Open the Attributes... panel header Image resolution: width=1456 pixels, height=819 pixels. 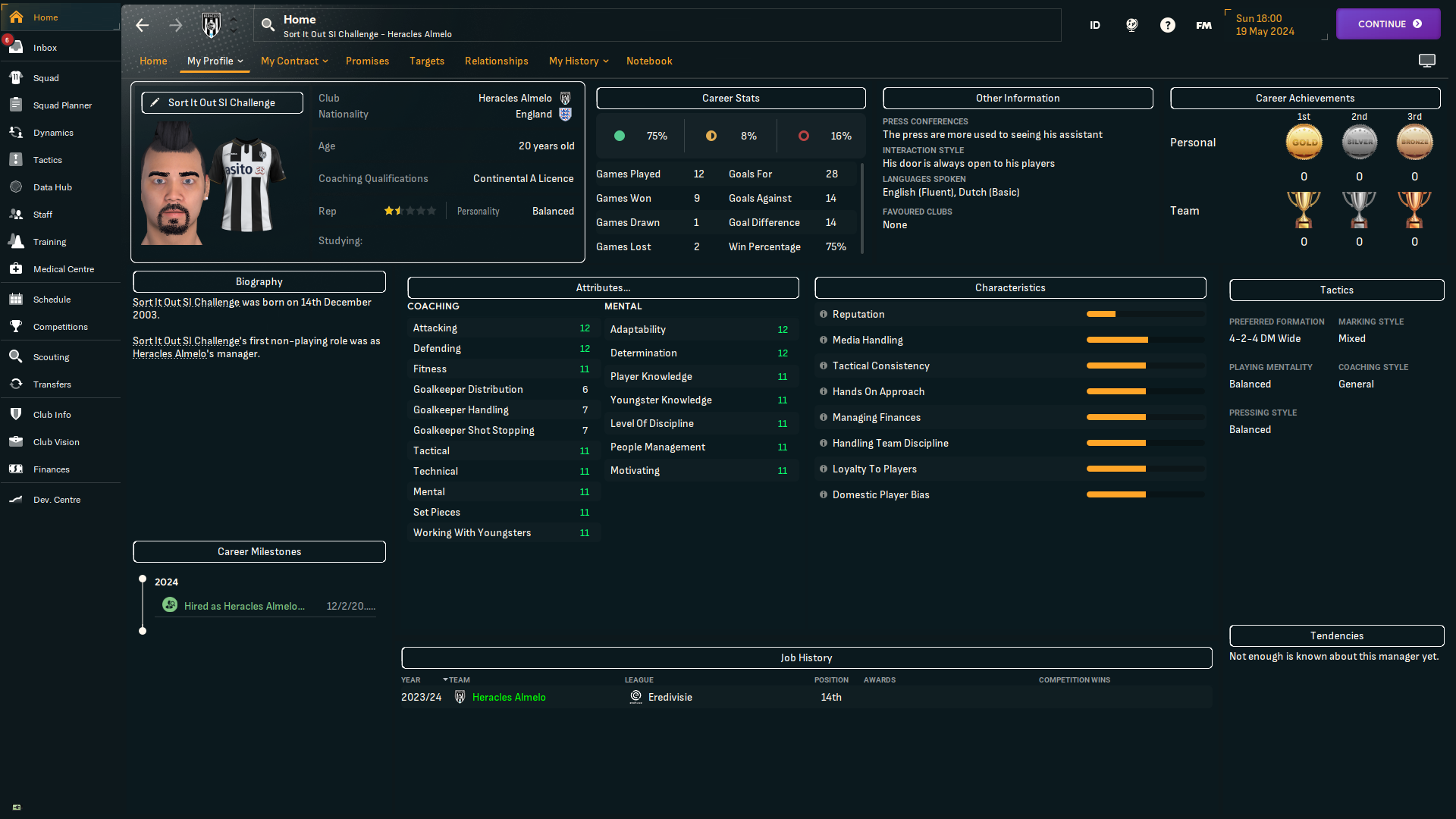pyautogui.click(x=603, y=287)
